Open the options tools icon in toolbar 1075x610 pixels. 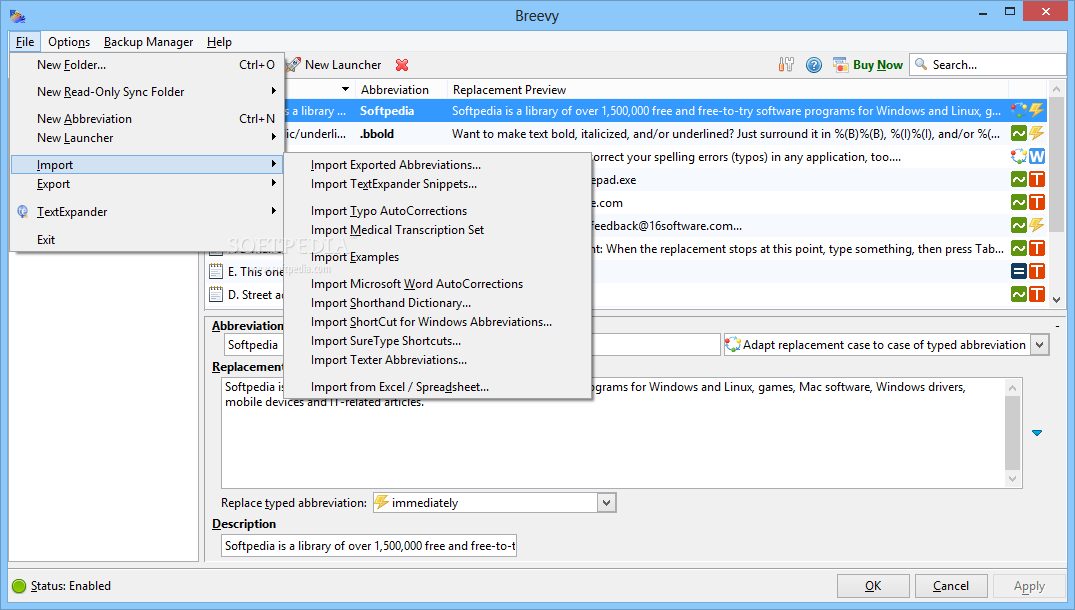[786, 65]
